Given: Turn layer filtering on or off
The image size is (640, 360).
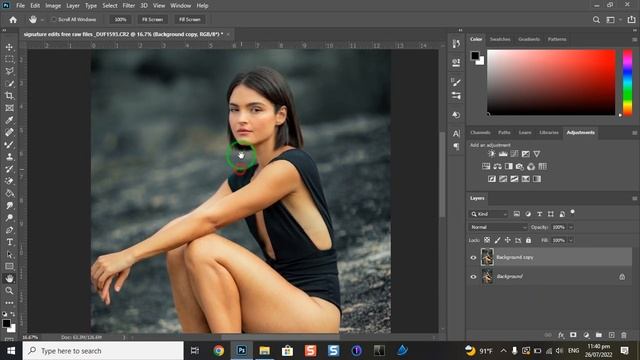Looking at the screenshot, I should tap(572, 212).
